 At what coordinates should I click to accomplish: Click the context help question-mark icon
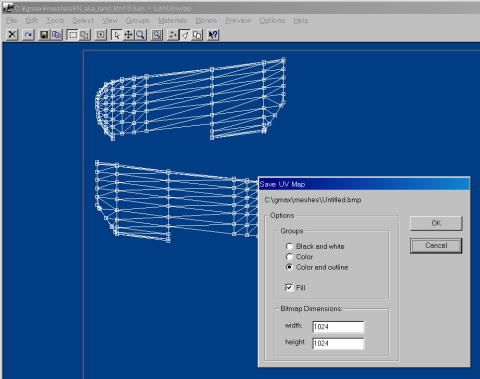coord(213,35)
